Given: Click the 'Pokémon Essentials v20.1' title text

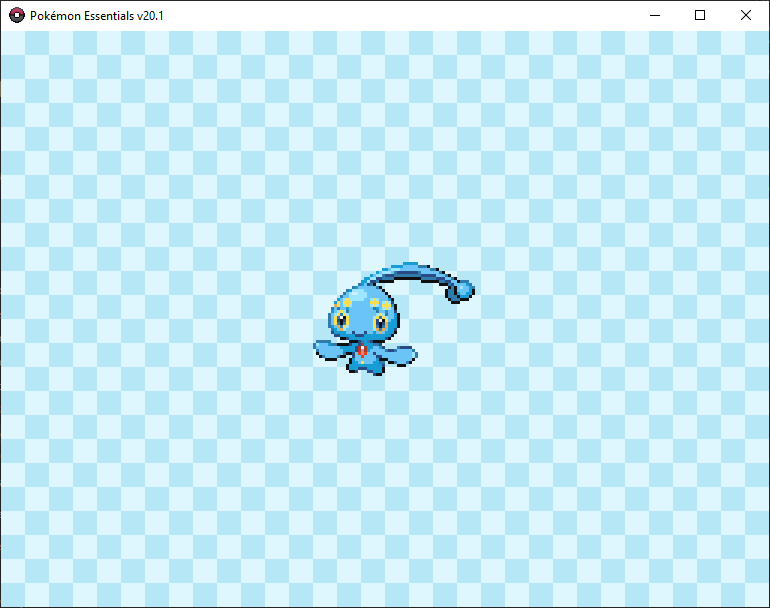Looking at the screenshot, I should pyautogui.click(x=97, y=16).
